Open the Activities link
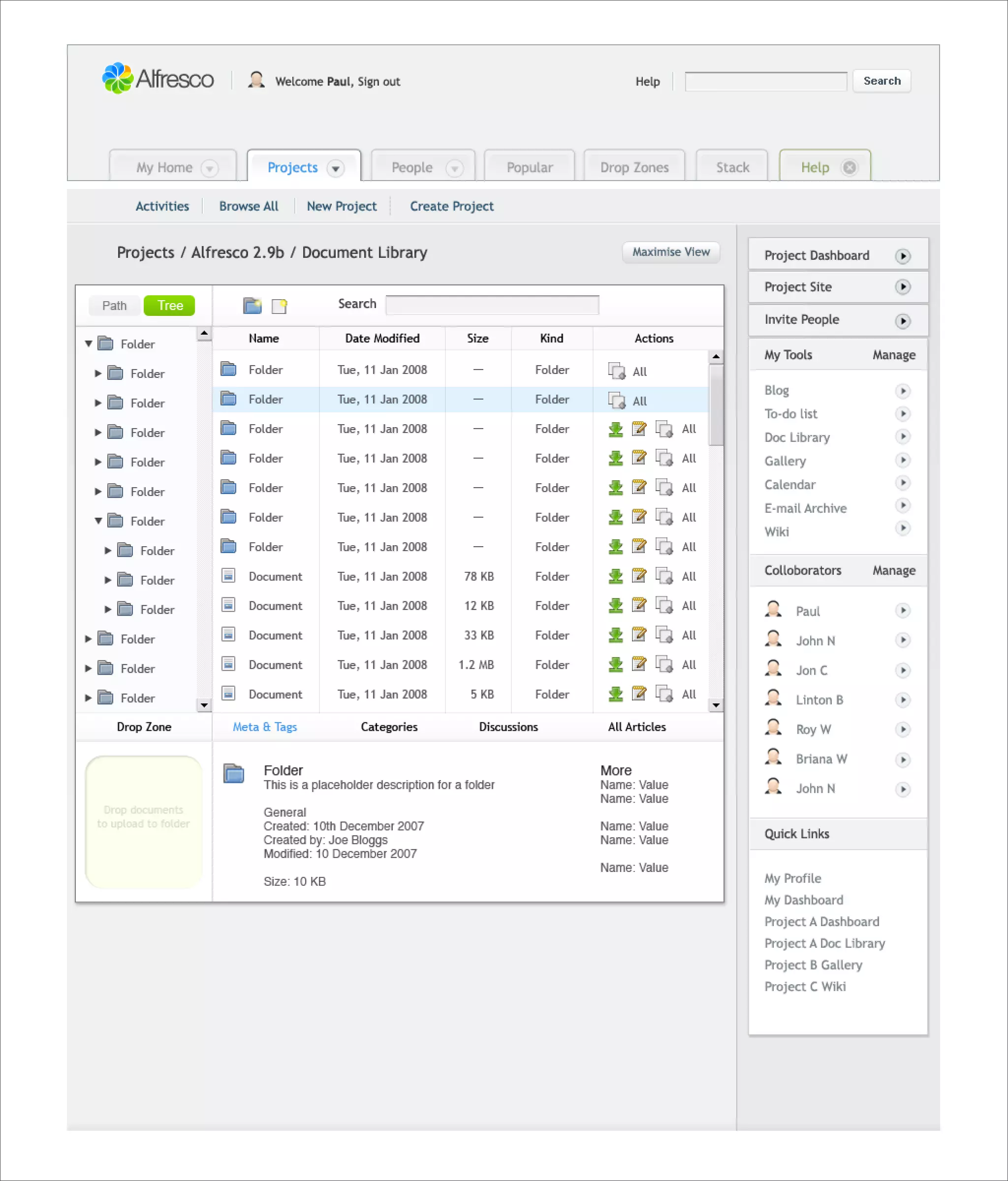The width and height of the screenshot is (1008, 1181). 162,206
